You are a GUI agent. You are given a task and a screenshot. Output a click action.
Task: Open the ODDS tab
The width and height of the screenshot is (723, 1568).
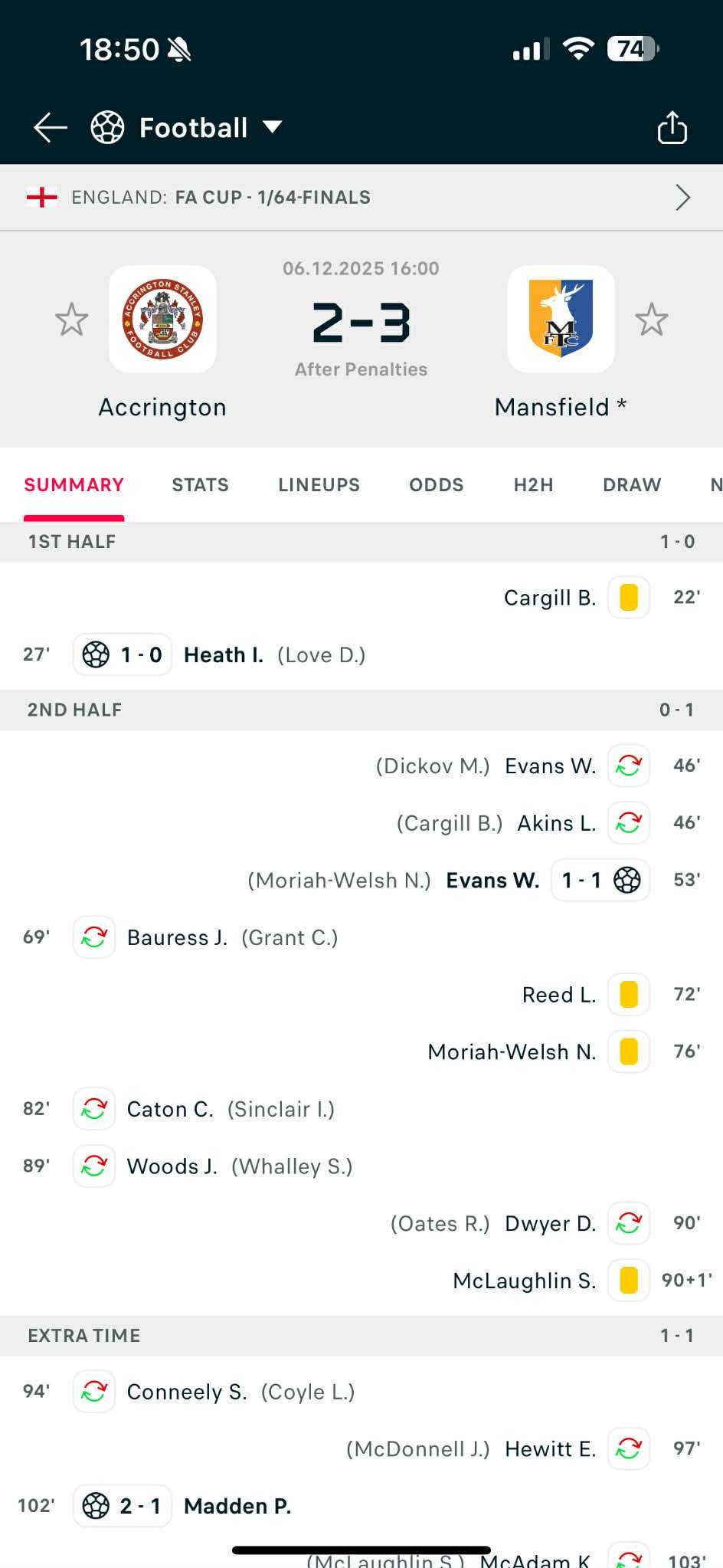tap(436, 485)
